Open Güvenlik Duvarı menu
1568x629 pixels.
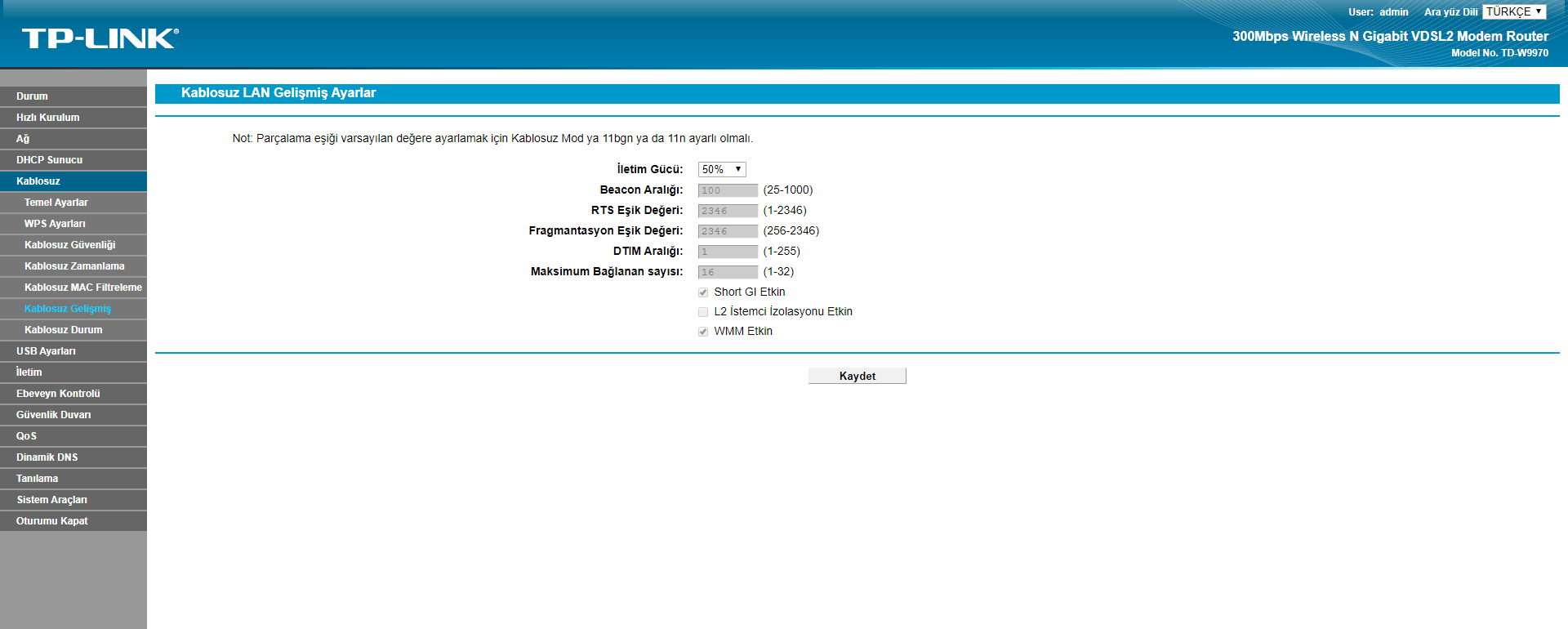[73, 415]
